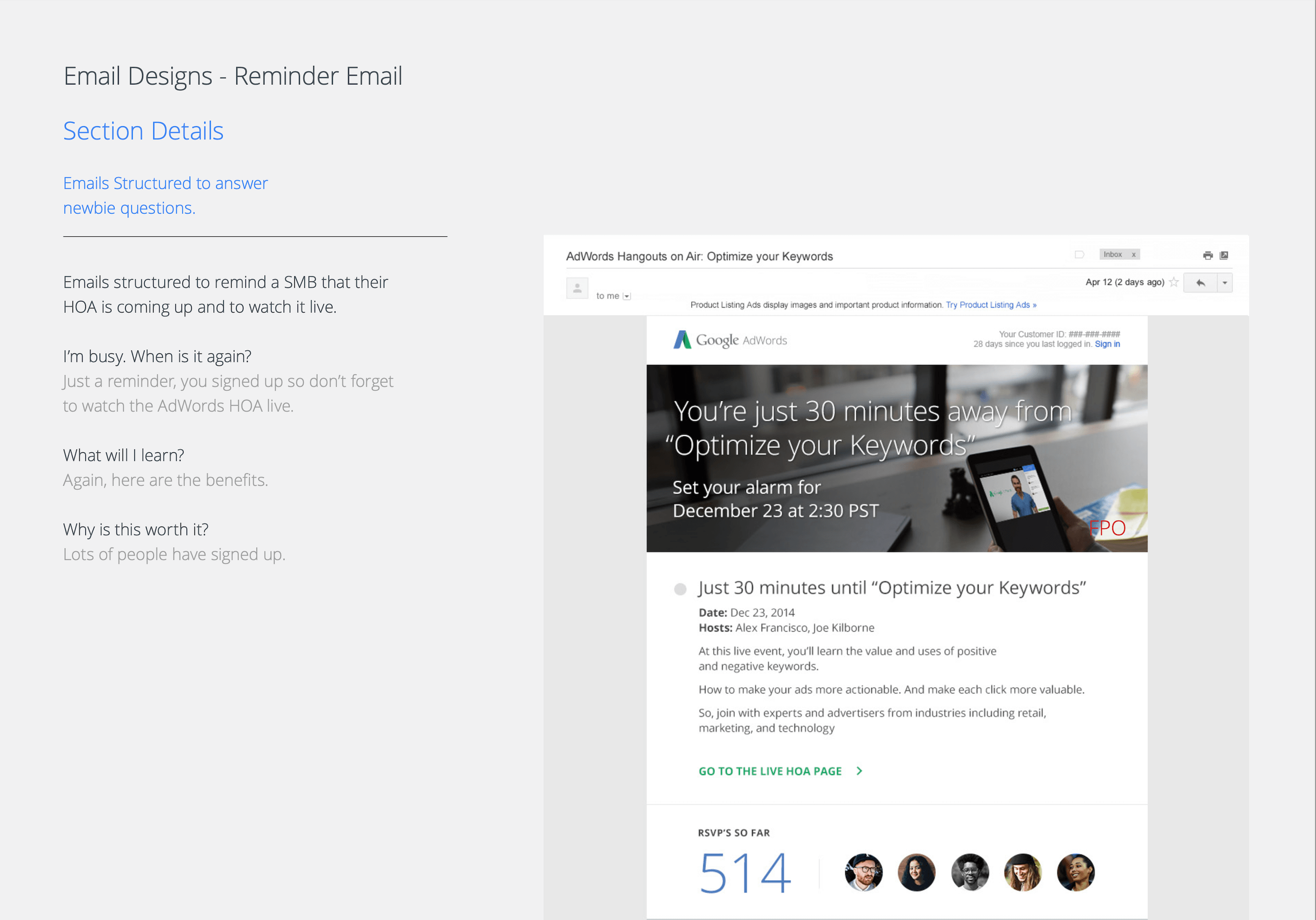Click the email subject 'AdWords Hangouts on Air'

(x=699, y=256)
